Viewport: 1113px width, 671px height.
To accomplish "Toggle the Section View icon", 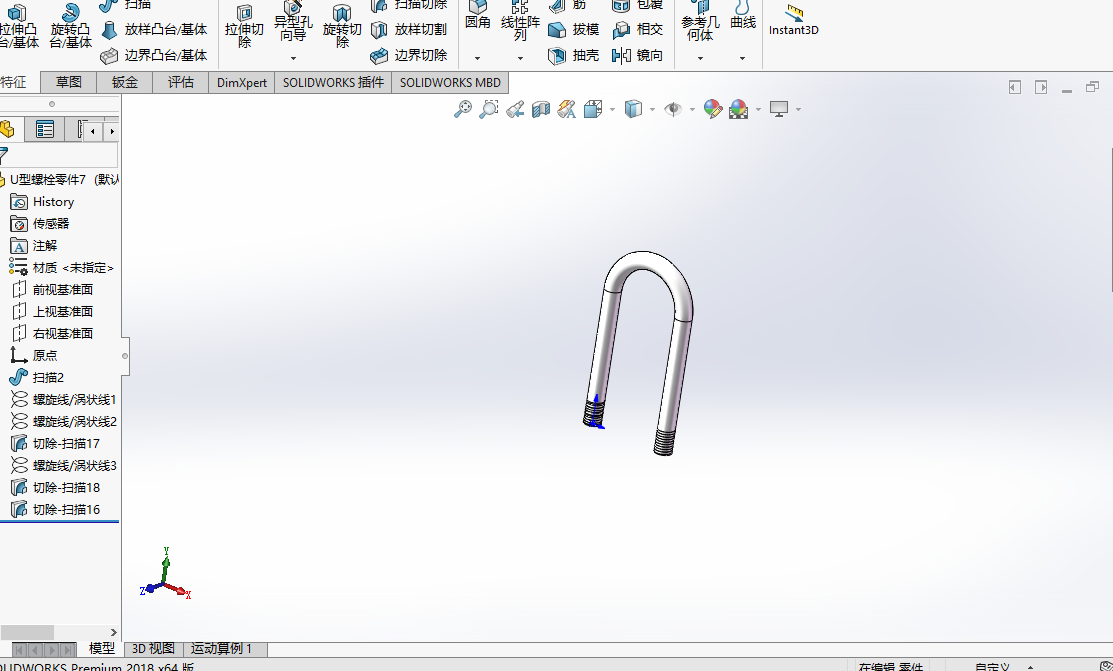I will coord(541,109).
